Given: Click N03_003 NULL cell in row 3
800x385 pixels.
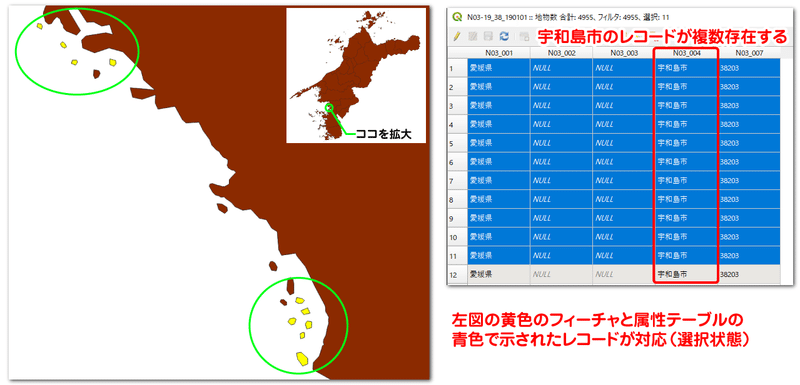Looking at the screenshot, I should (x=623, y=106).
